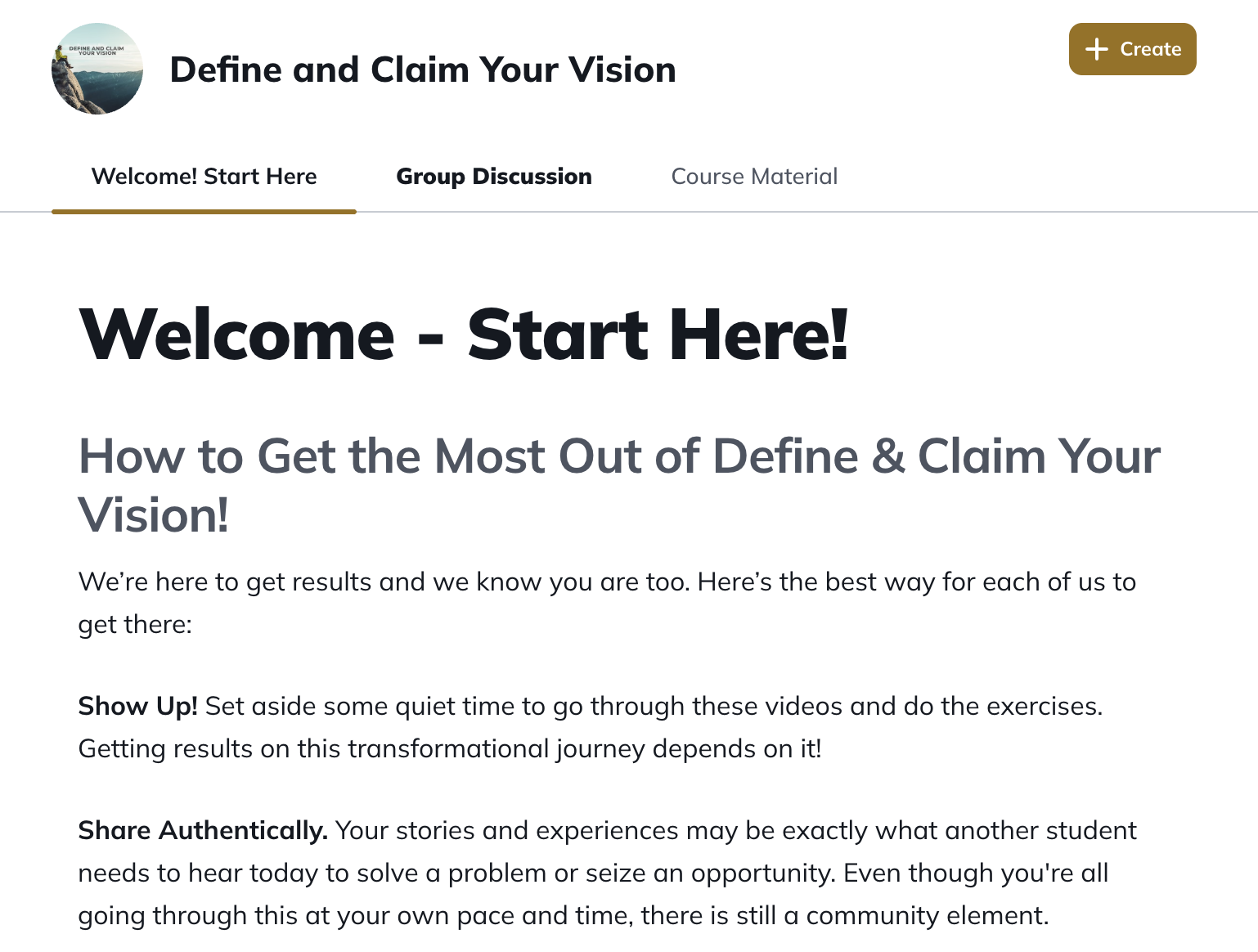This screenshot has width=1258, height=952.
Task: Click the How to Get the Most Out subheading
Action: point(618,456)
